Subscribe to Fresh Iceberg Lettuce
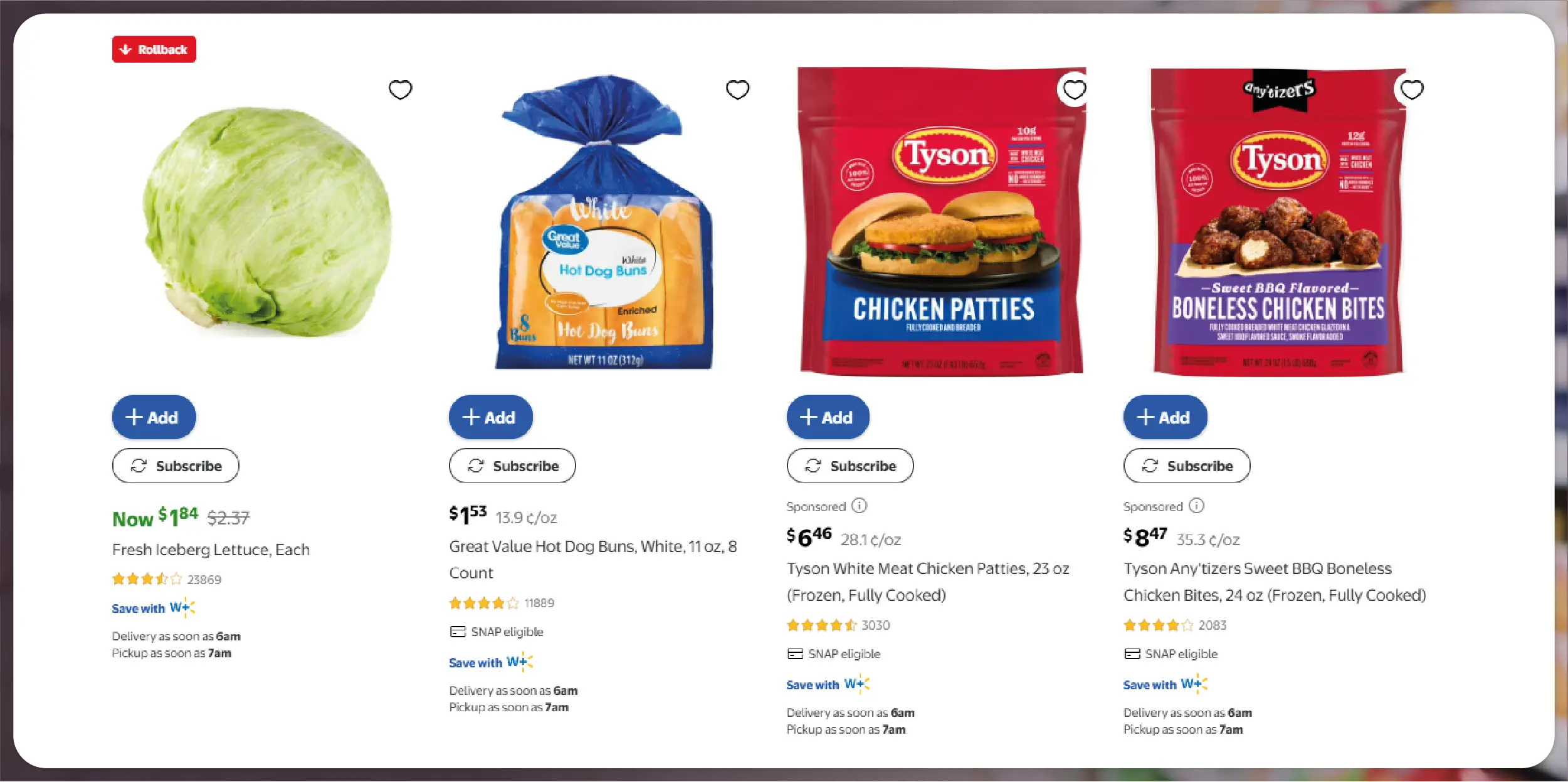This screenshot has height=782, width=1568. pyautogui.click(x=176, y=466)
